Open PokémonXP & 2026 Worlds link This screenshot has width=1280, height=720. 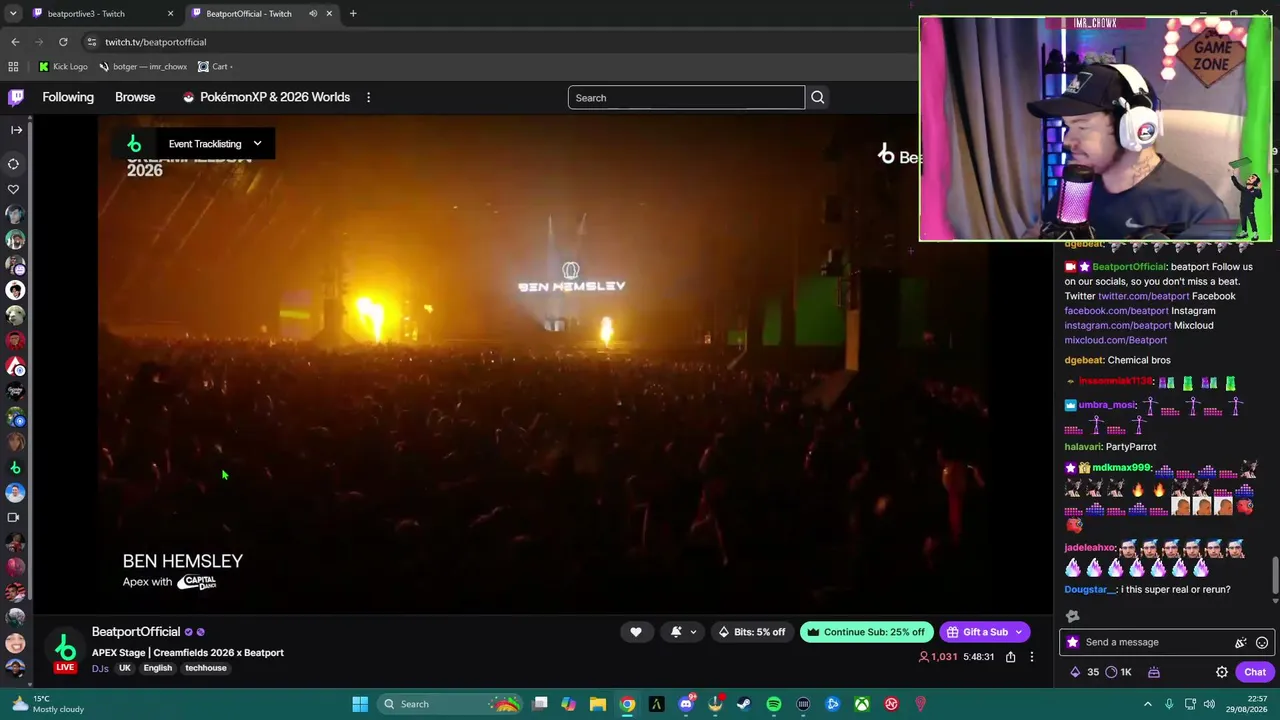[x=266, y=97]
